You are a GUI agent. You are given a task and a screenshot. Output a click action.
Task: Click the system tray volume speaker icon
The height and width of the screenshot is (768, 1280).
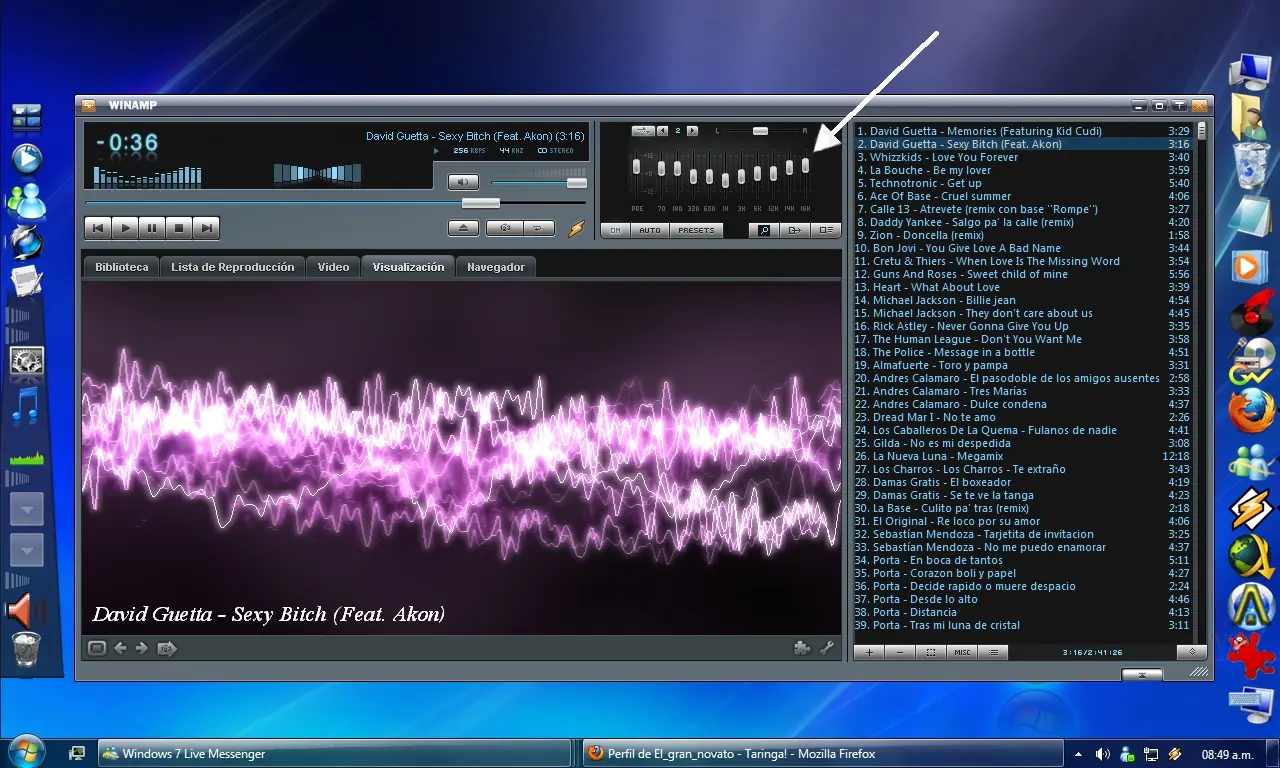(x=1102, y=754)
